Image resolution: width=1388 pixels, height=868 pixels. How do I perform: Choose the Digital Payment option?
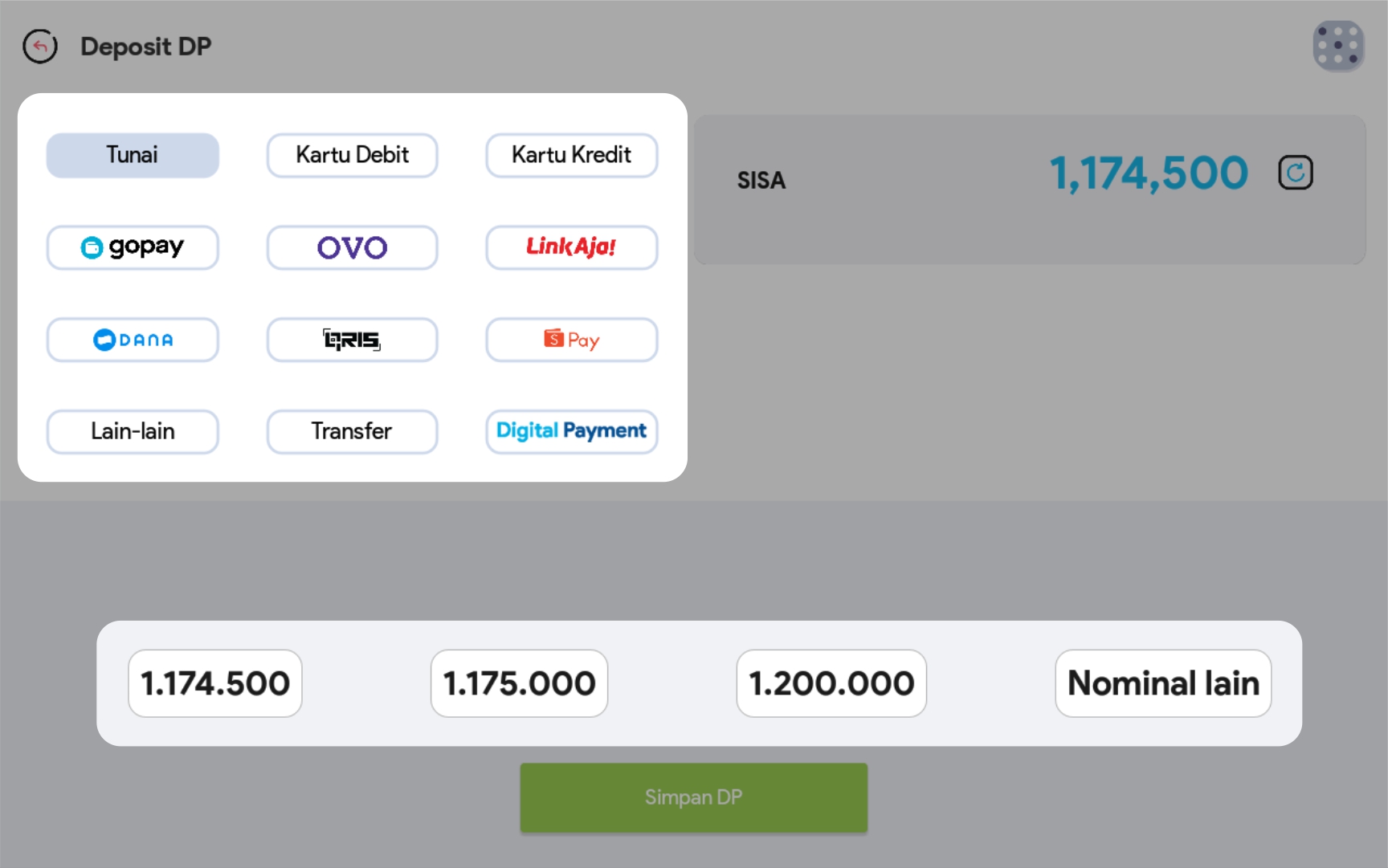click(571, 431)
